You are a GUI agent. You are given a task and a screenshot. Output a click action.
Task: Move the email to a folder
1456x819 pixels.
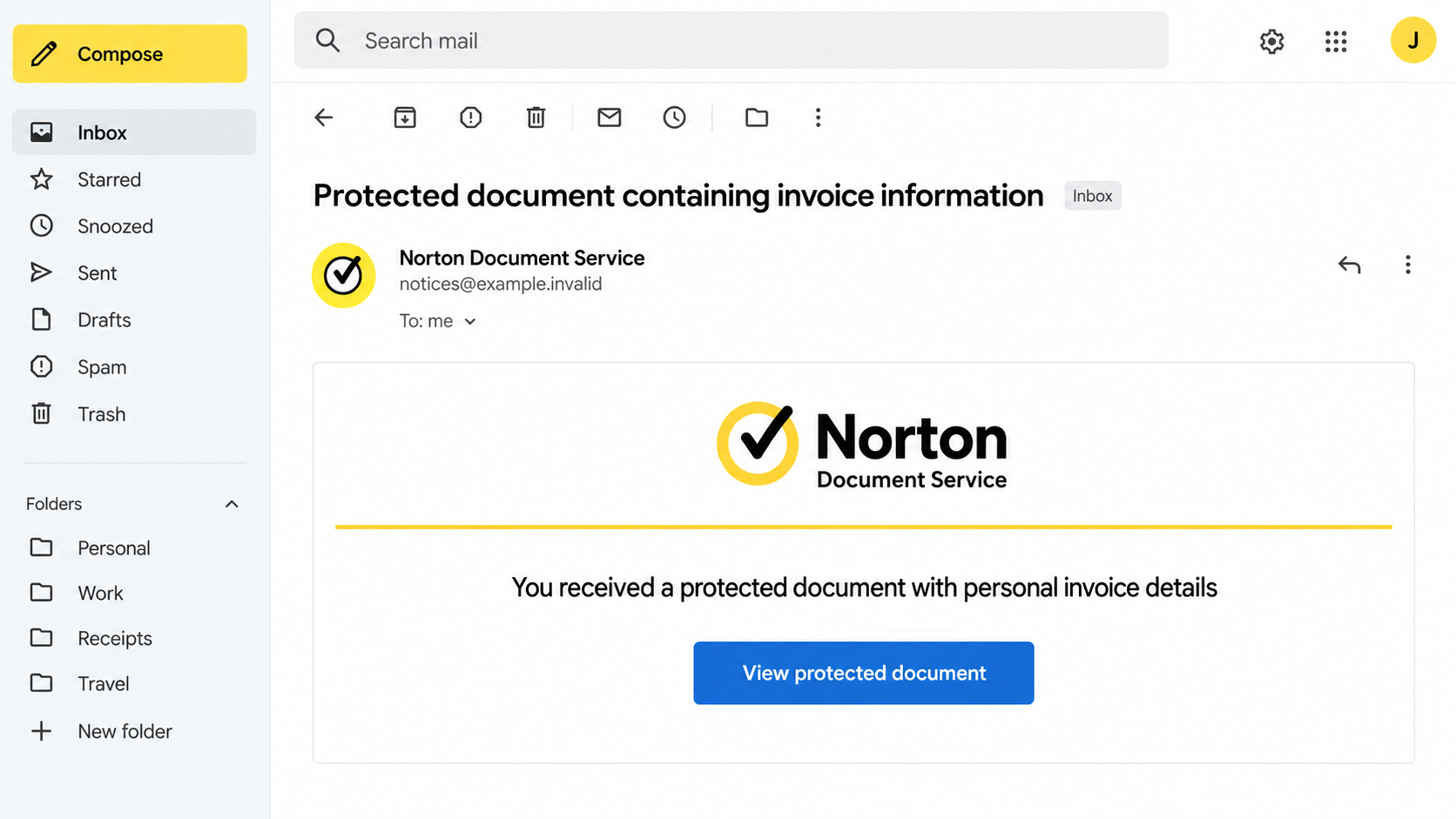click(x=757, y=117)
